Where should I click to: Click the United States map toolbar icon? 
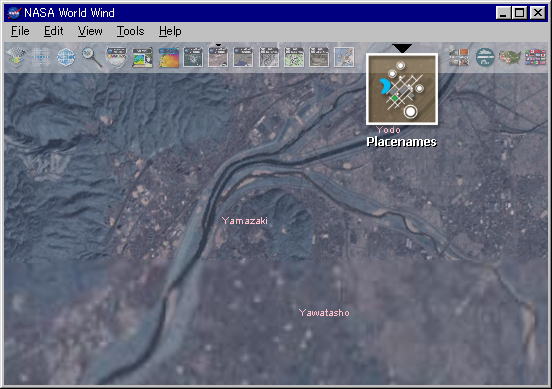[x=510, y=57]
